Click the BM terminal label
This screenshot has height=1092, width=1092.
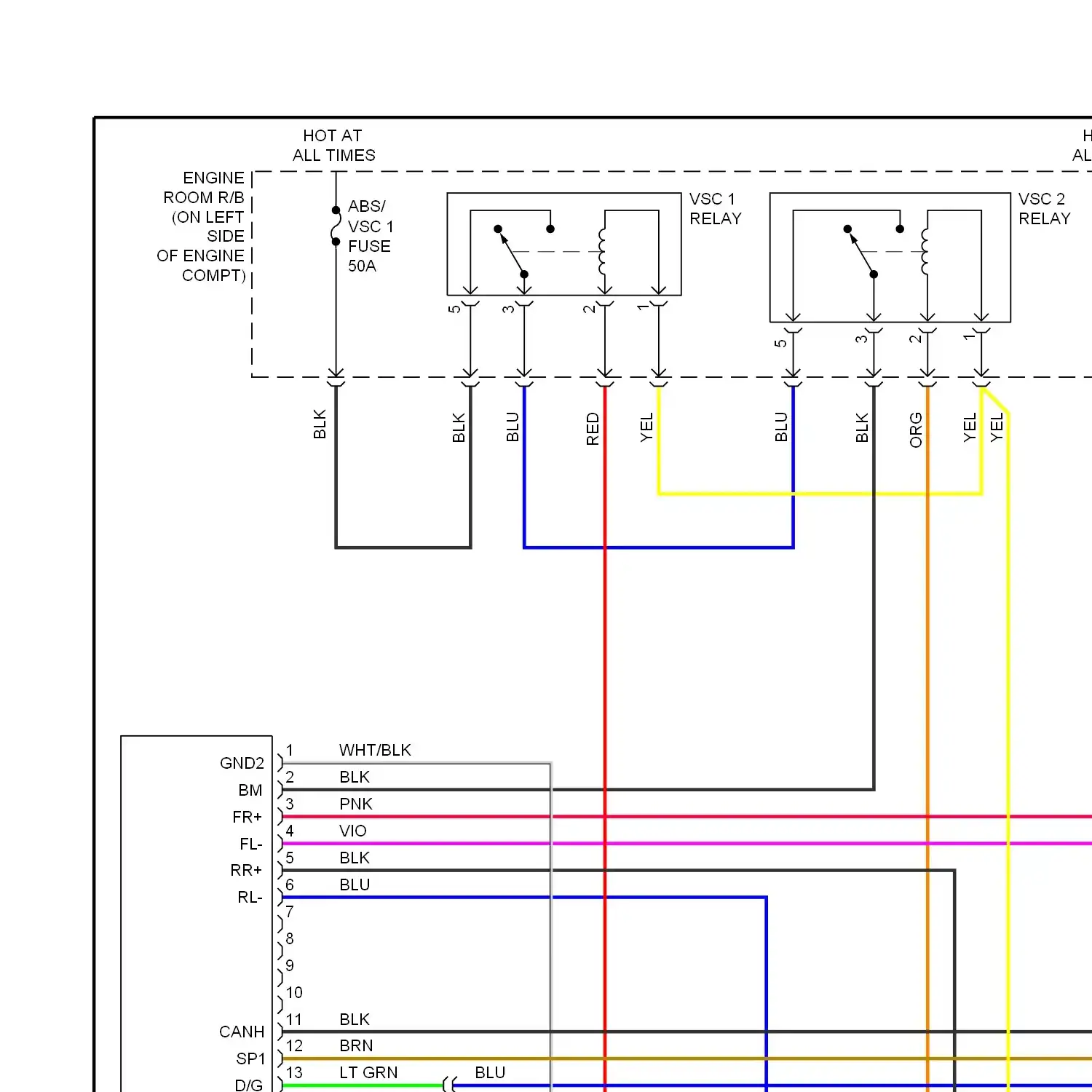click(250, 790)
